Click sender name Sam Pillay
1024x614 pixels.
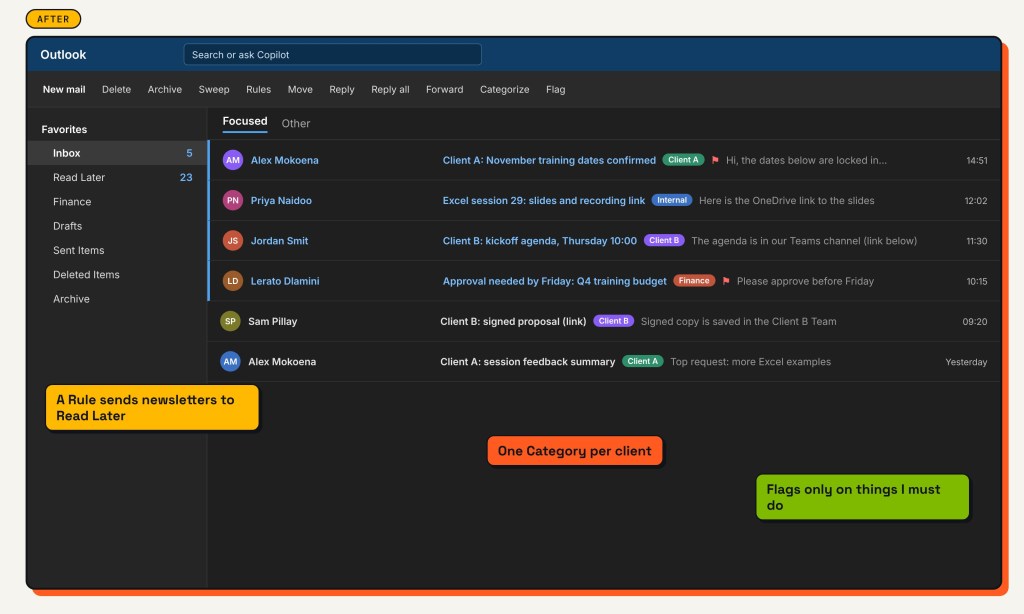point(272,321)
